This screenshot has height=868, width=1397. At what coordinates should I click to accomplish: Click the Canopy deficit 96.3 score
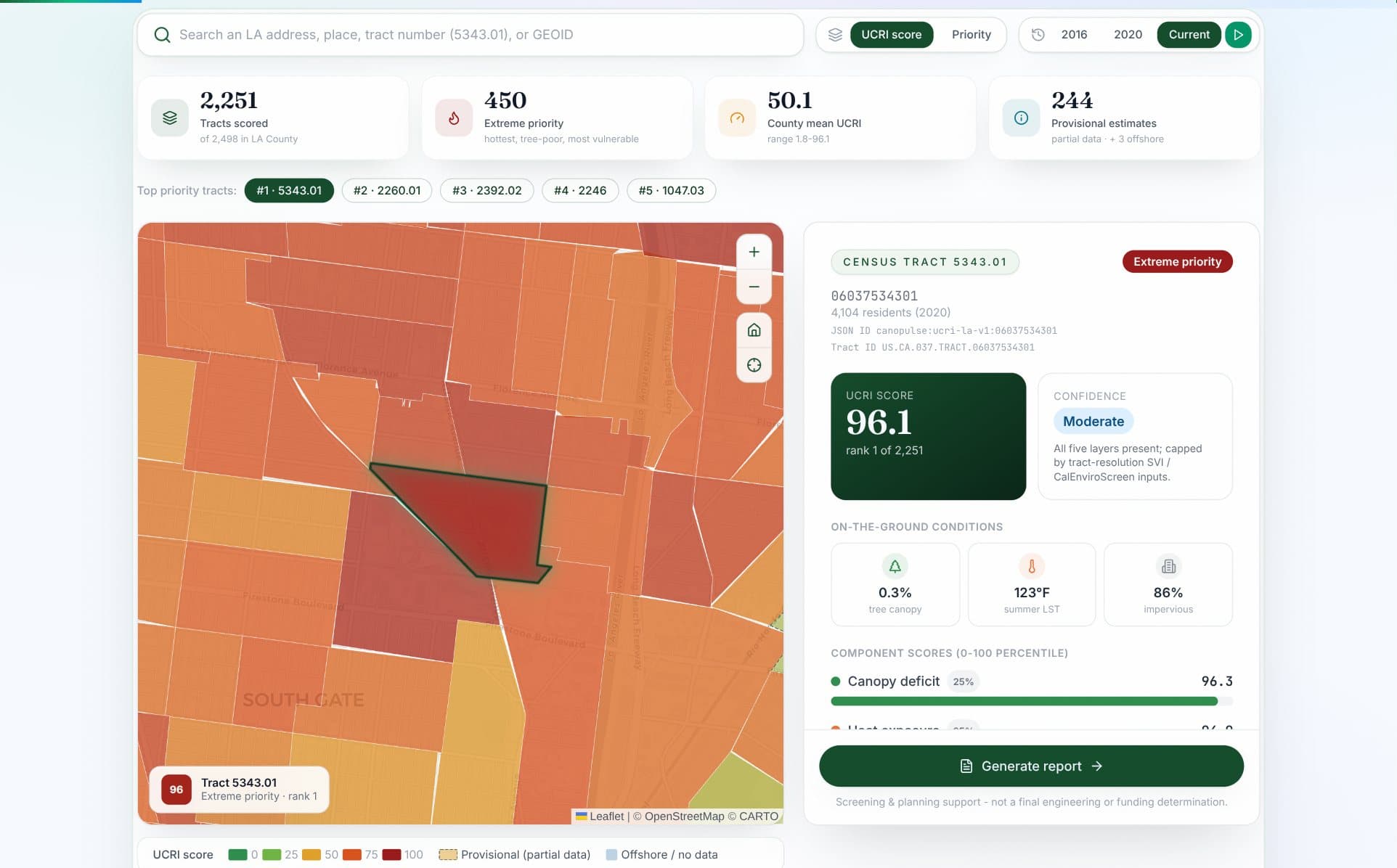click(x=1217, y=681)
